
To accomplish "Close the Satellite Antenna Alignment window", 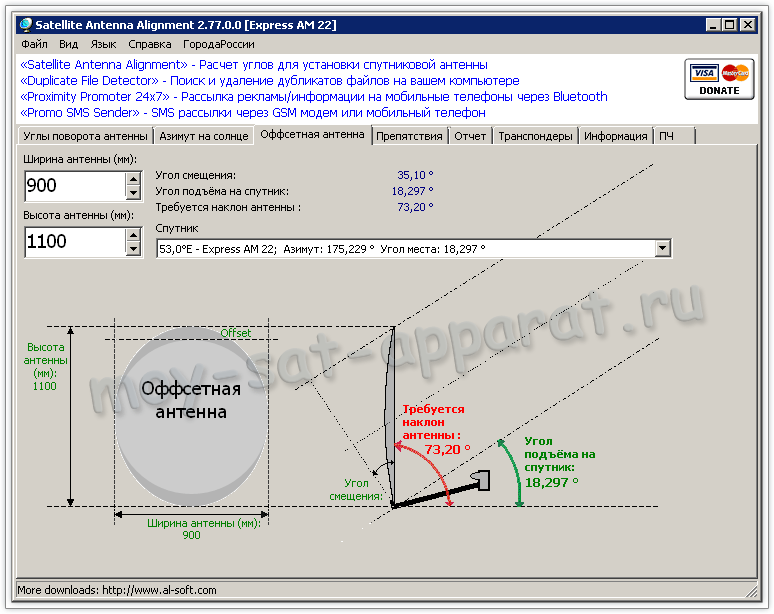I will point(748,25).
